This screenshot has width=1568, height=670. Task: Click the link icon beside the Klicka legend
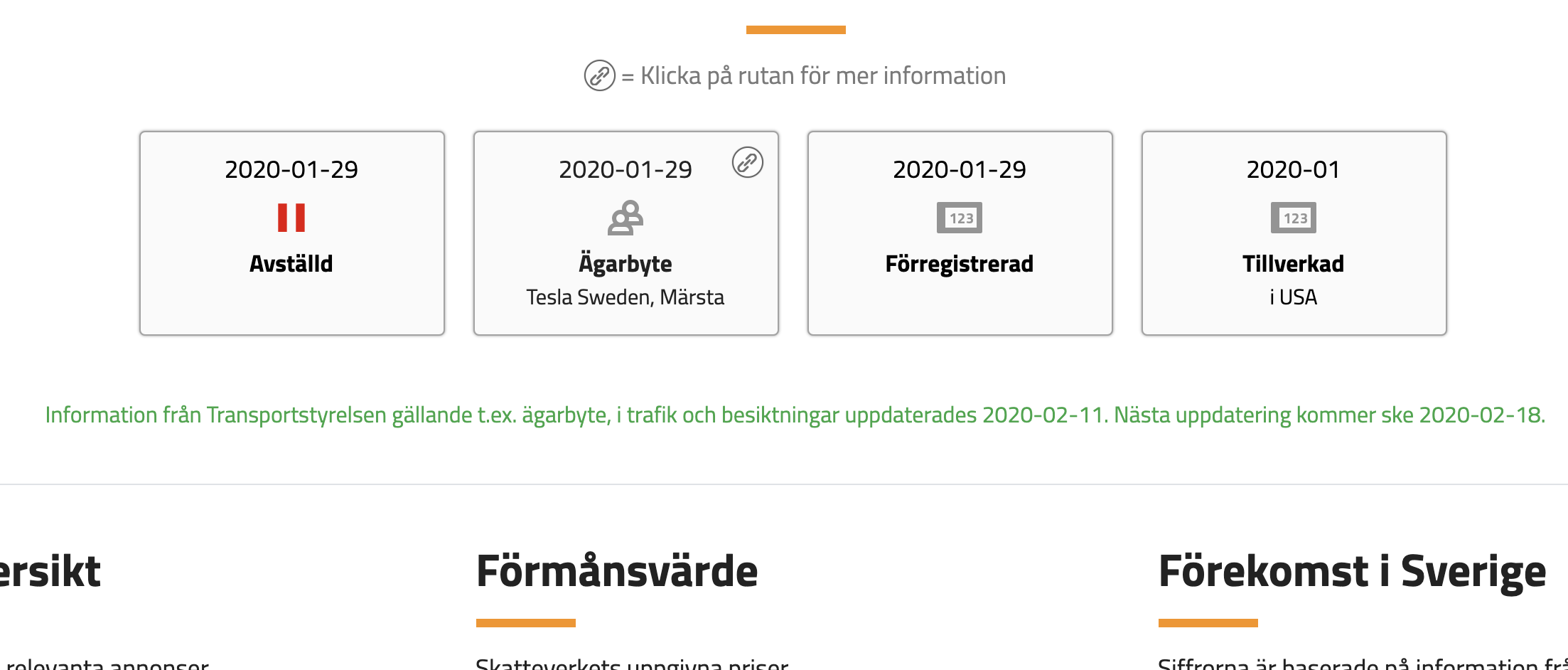[600, 75]
